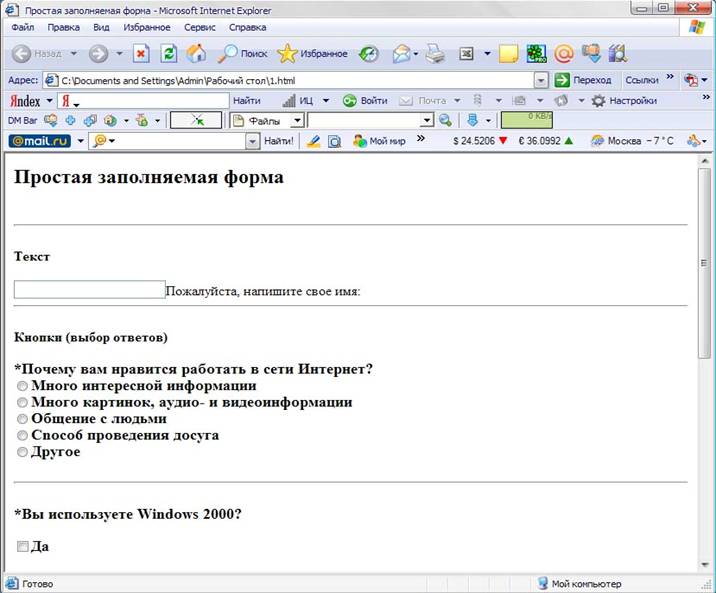This screenshot has height=593, width=716.
Task: Open the Back button history dropdown
Action: pyautogui.click(x=74, y=54)
